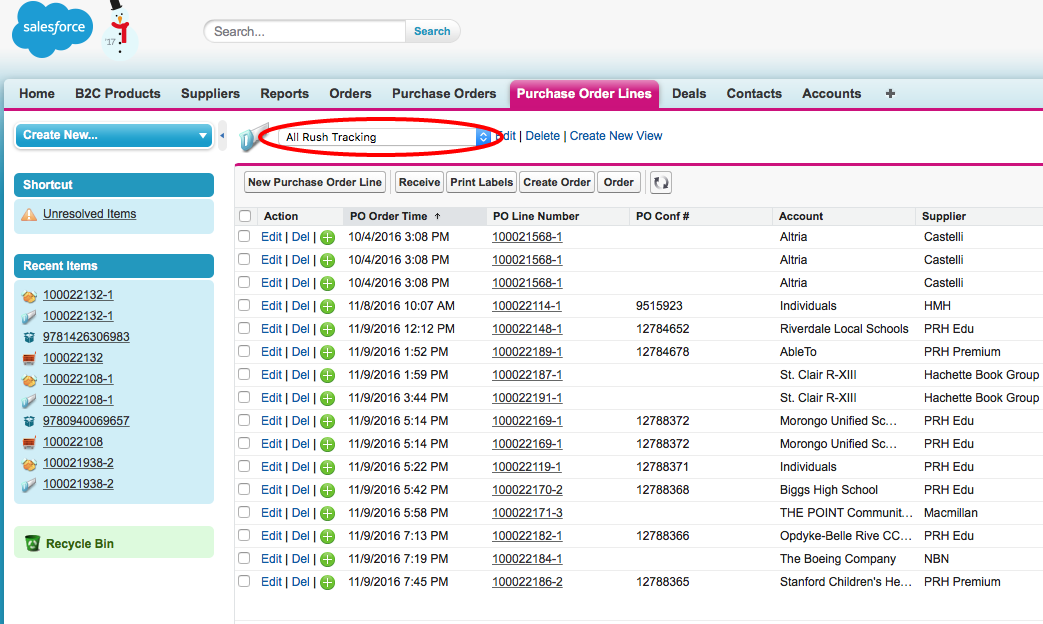
Task: Click the all tabs plus icon
Action: click(x=890, y=94)
